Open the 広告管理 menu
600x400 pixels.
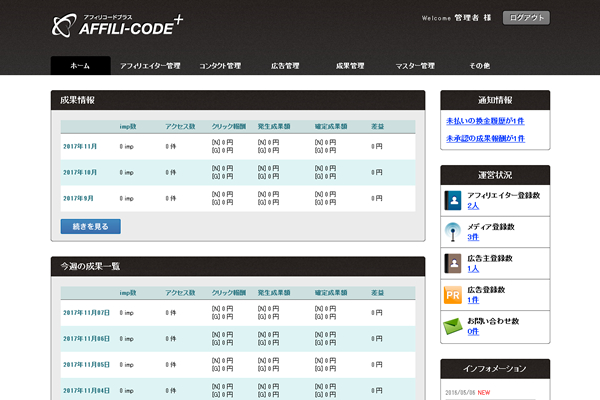[285, 65]
